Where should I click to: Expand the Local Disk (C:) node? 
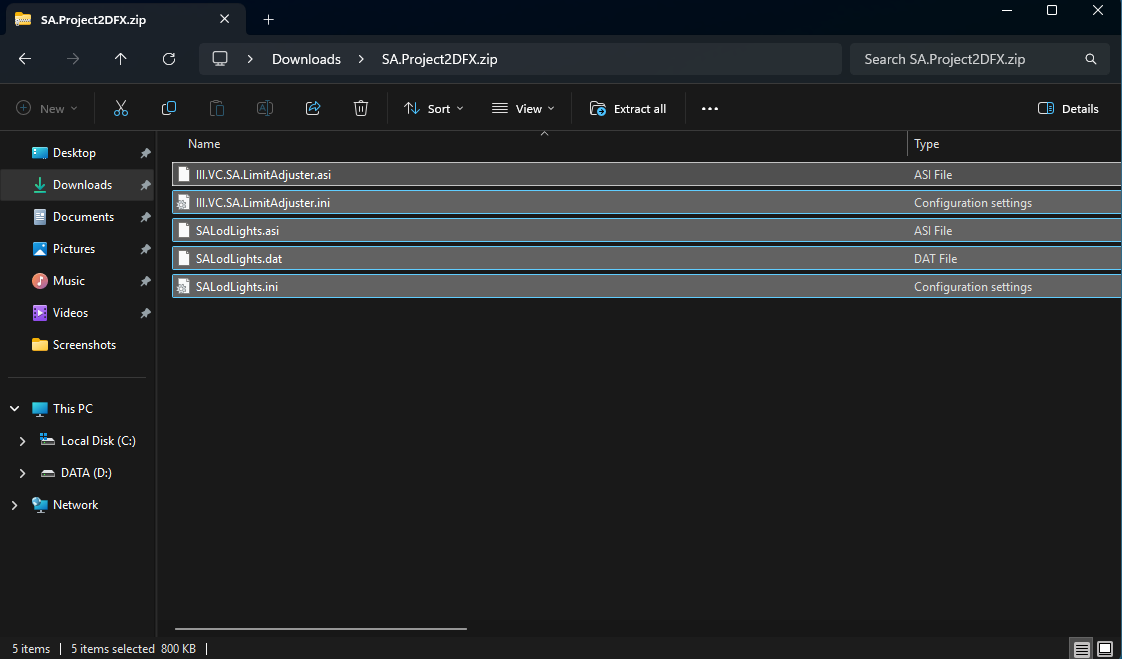tap(22, 441)
